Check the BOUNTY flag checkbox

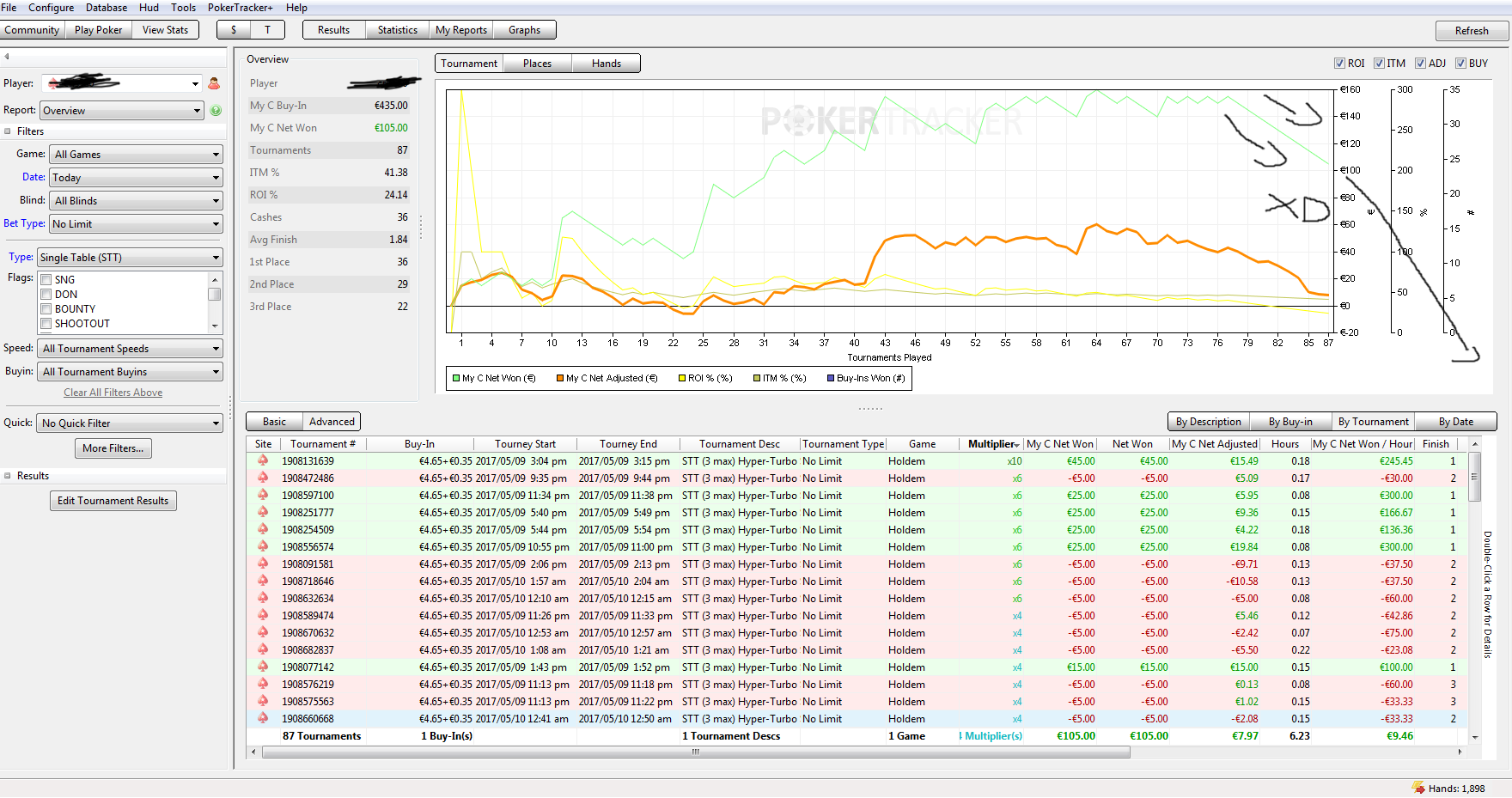[x=46, y=309]
